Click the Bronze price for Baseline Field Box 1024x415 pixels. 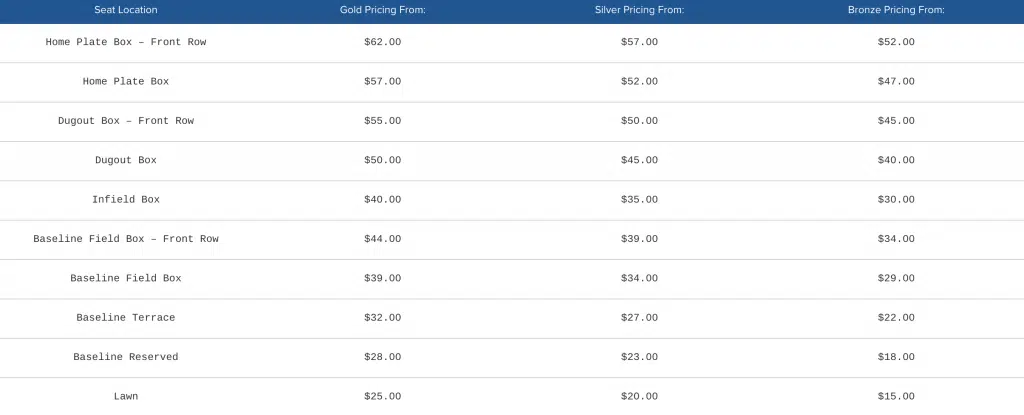(x=895, y=278)
